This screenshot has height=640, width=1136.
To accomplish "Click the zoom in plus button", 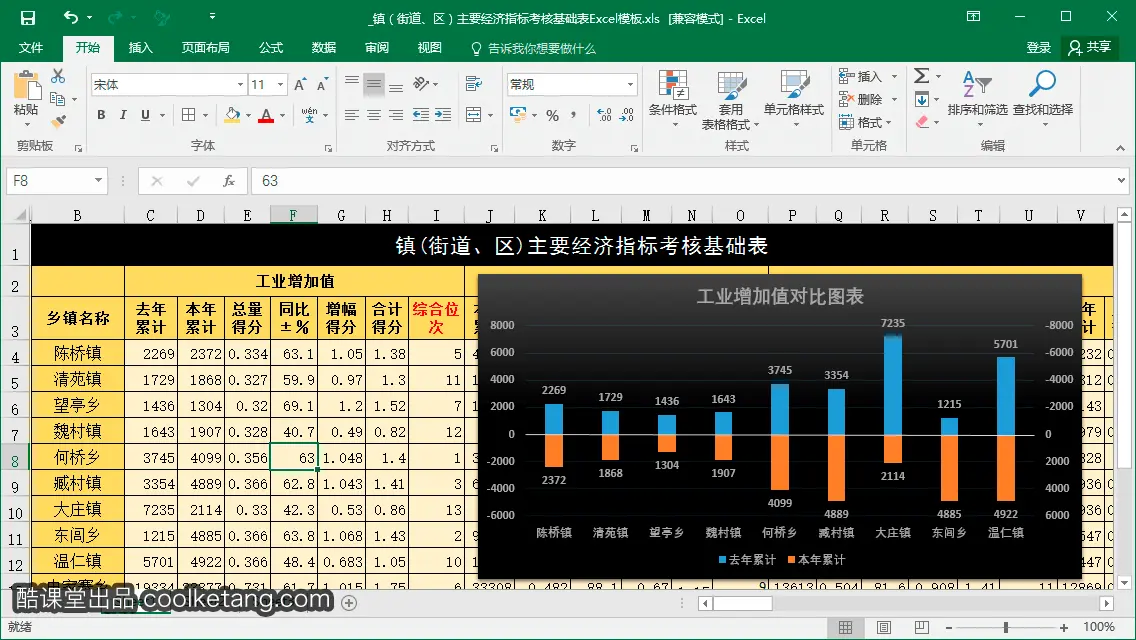I will [1064, 628].
